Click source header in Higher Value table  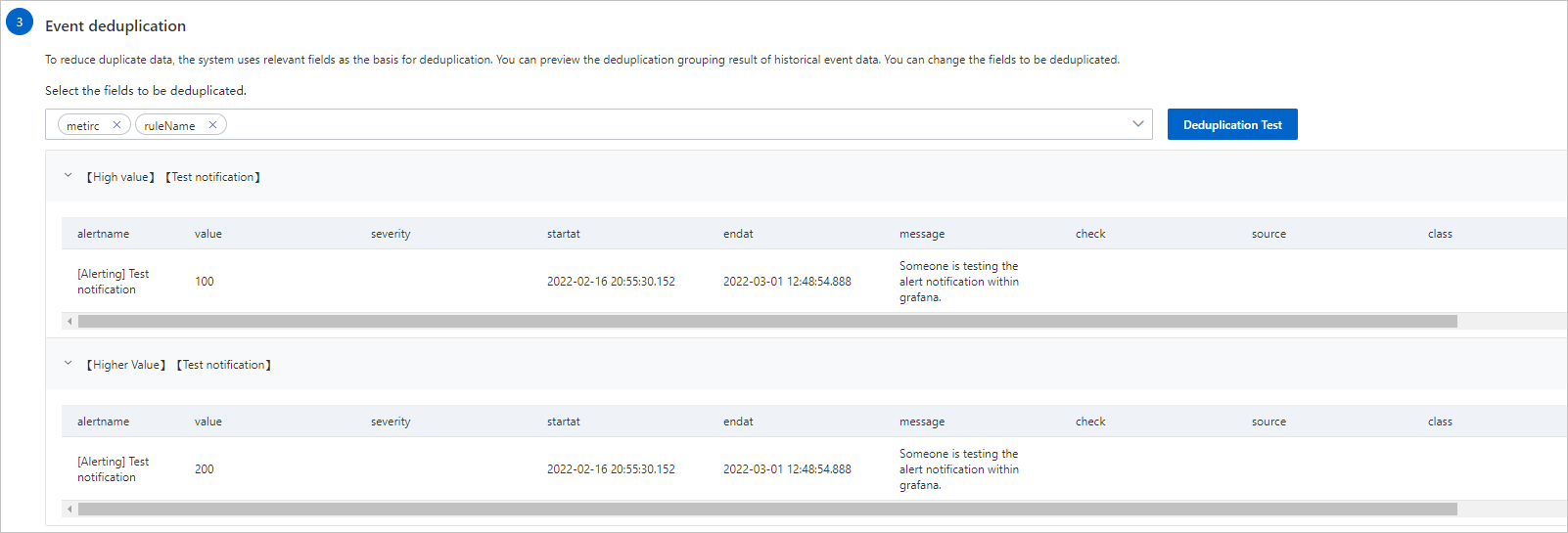point(1268,422)
